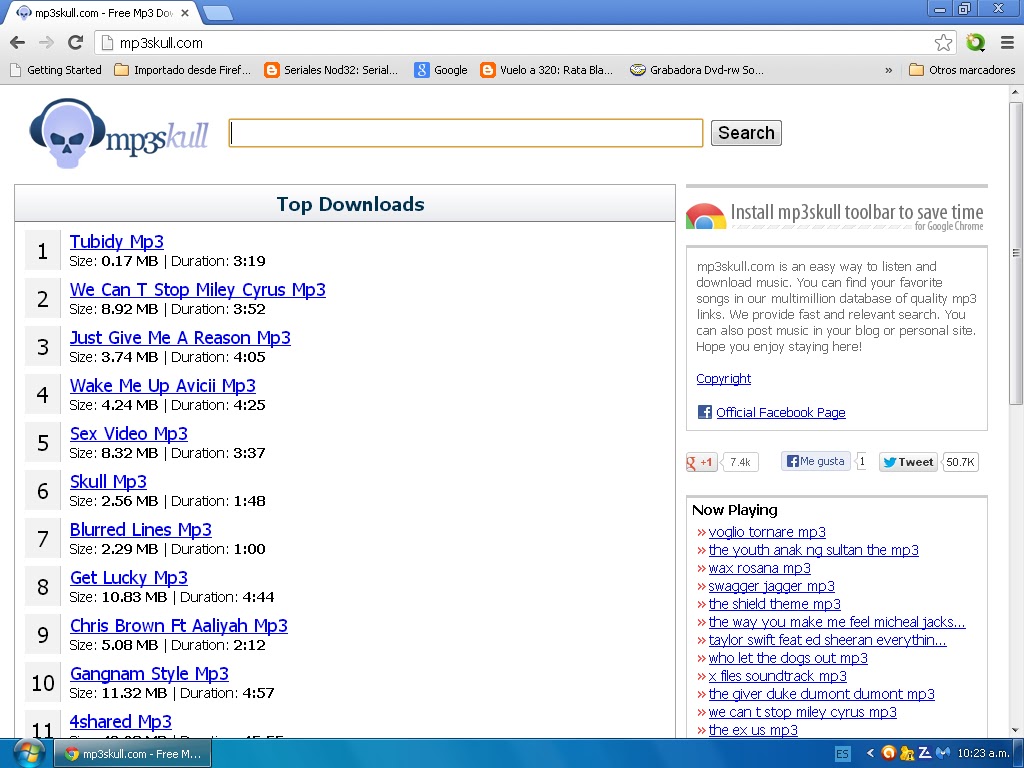Open who let the dogs out mp3

[x=788, y=658]
